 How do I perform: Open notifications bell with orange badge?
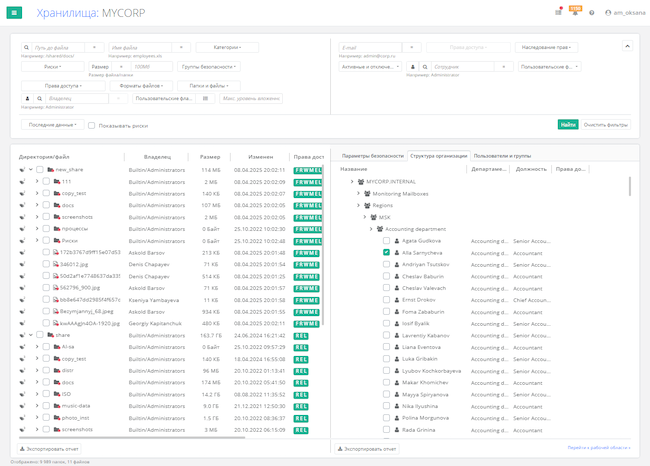coord(575,12)
